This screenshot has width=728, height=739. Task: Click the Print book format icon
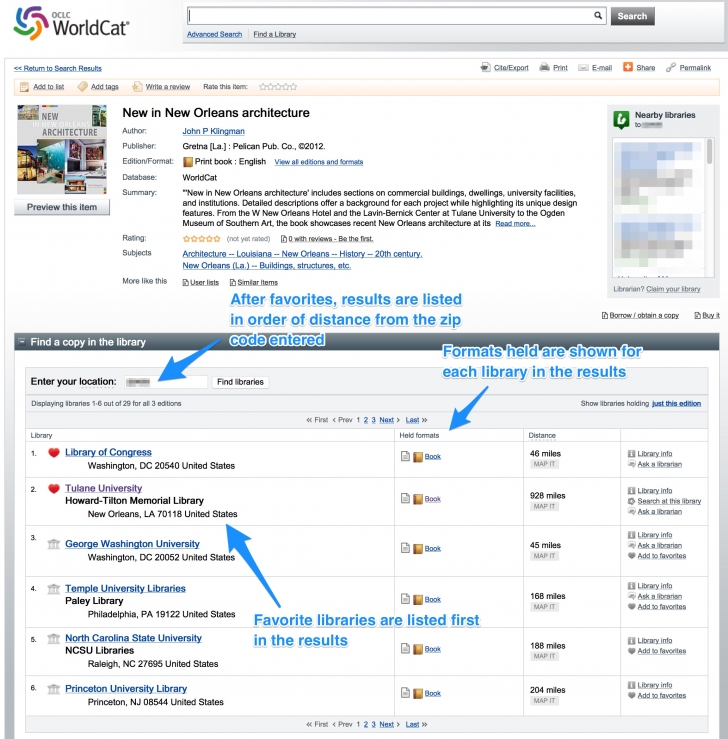tap(188, 162)
